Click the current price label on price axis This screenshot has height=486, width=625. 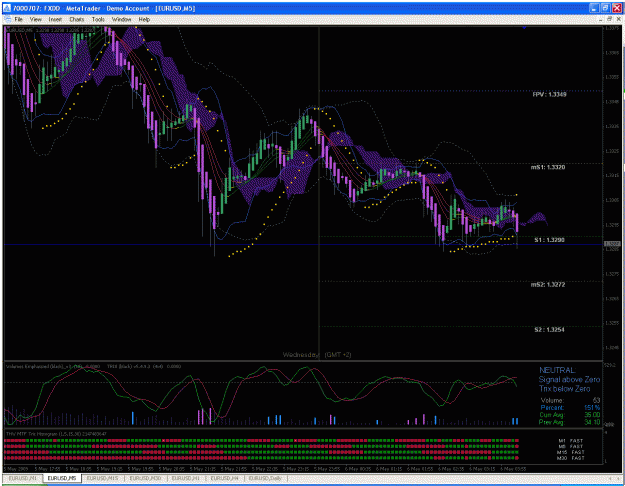(x=613, y=244)
